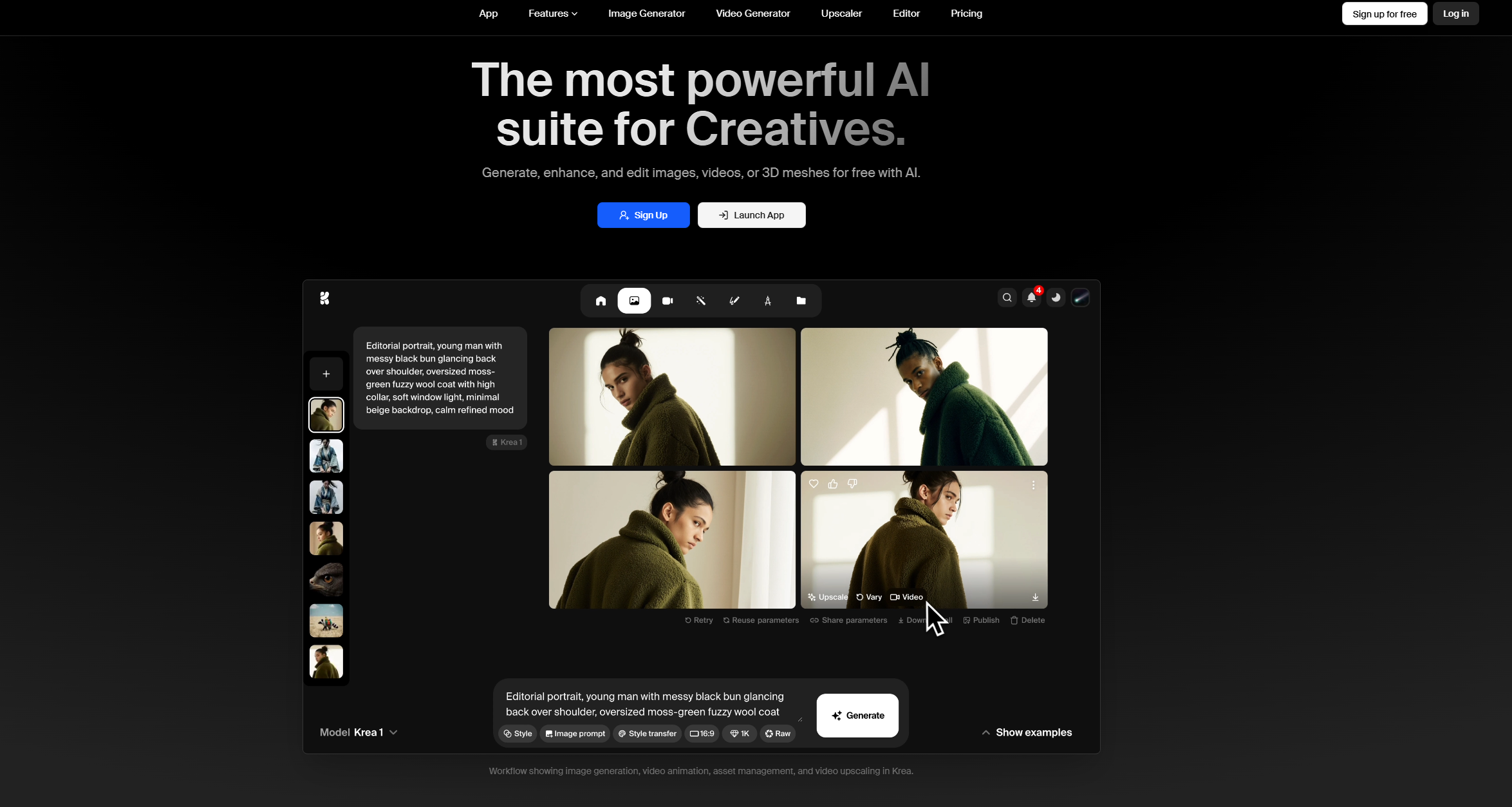The height and width of the screenshot is (807, 1512).
Task: Click the heart icon on portrait
Action: pos(814,484)
